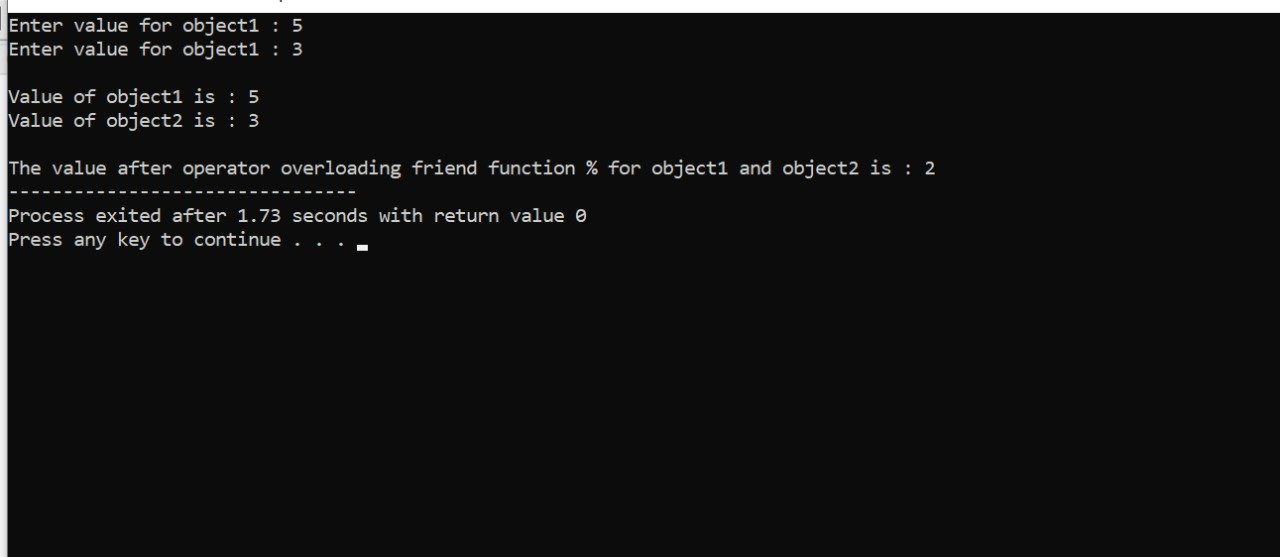The width and height of the screenshot is (1280, 557).
Task: Click the 'Value of object1 is : 5' line
Action: (x=133, y=97)
